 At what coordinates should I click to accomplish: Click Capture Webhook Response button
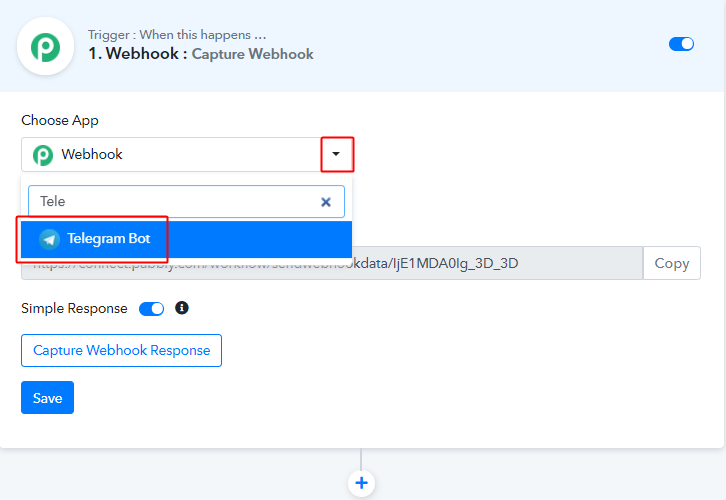tap(121, 350)
